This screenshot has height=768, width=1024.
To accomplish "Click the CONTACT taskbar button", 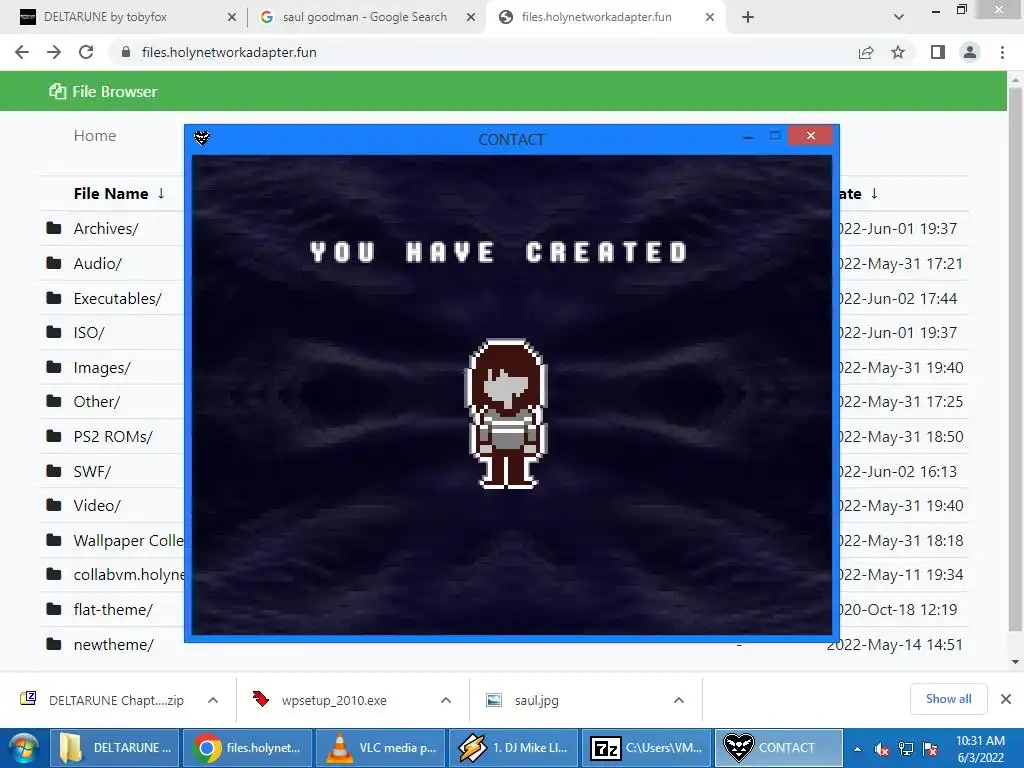I will (x=778, y=748).
